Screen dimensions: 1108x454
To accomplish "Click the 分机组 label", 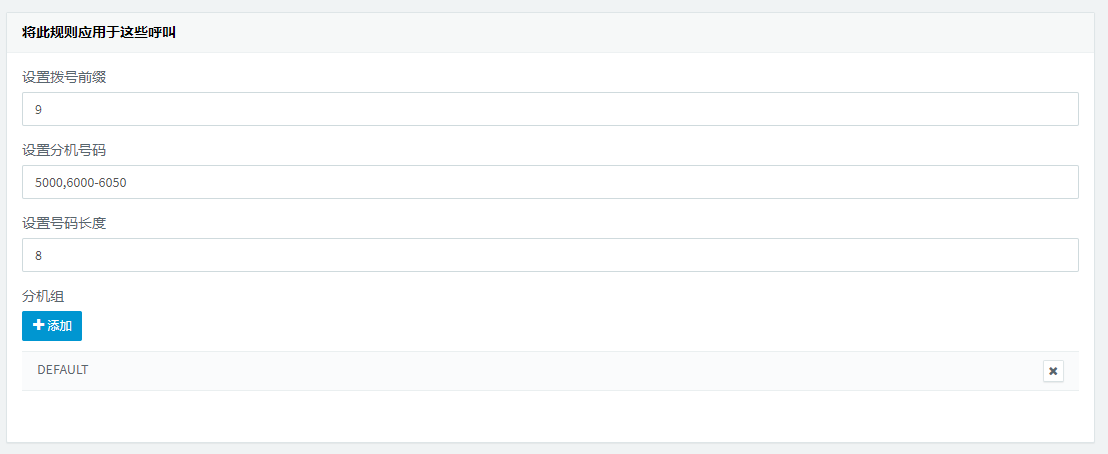I will (x=43, y=296).
